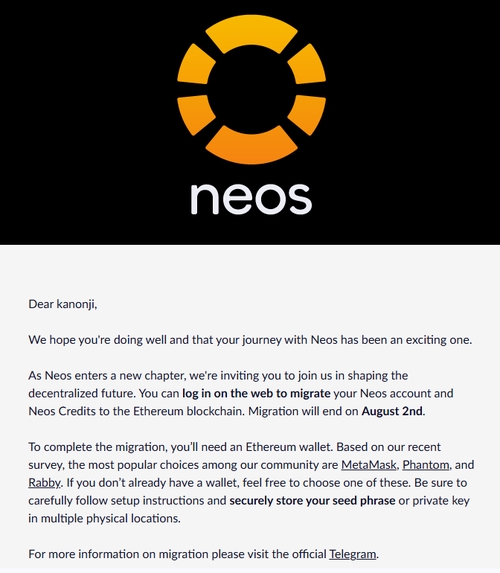Screen dimensions: 500x573
Task: Click the upper-right segment of the Neos ring
Action: coord(307,64)
